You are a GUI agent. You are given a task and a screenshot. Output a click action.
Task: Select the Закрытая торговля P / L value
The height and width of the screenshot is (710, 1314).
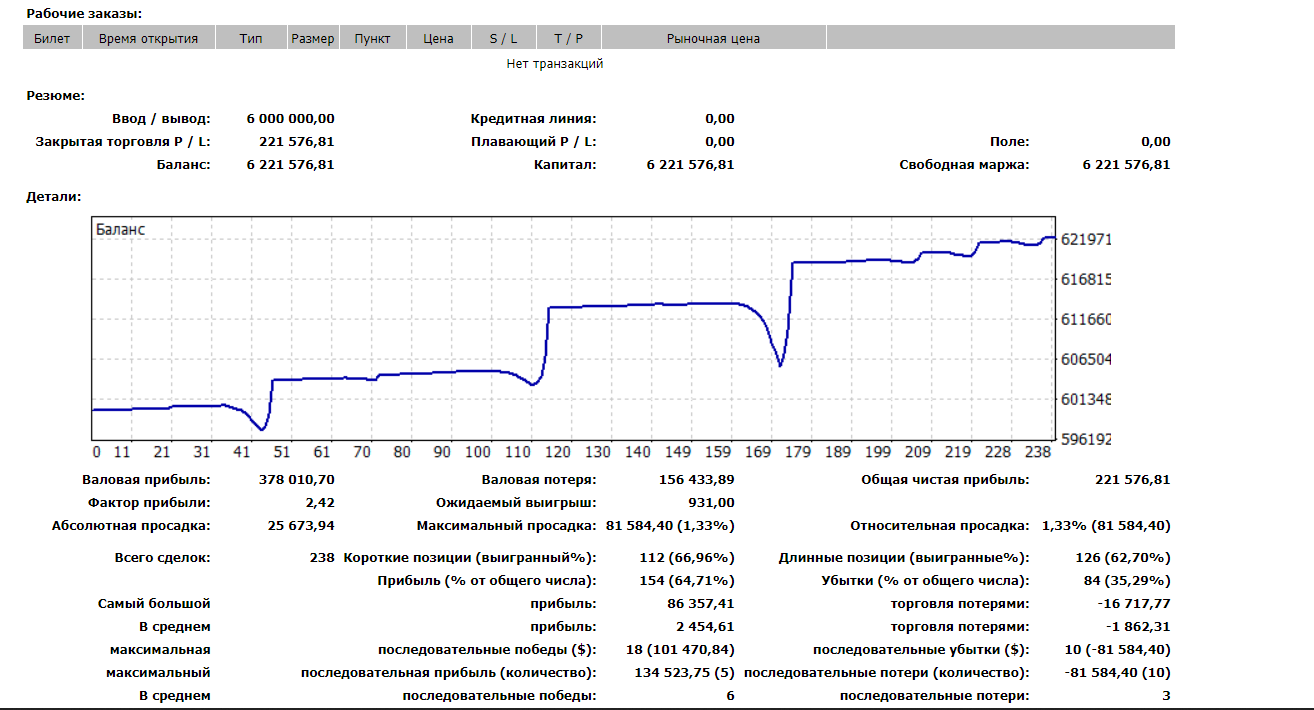(297, 142)
